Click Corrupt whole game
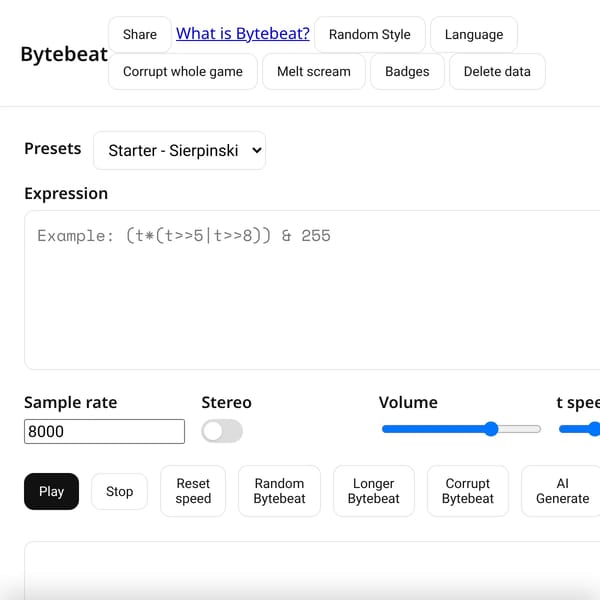Screen dimensions: 600x600 [x=183, y=72]
